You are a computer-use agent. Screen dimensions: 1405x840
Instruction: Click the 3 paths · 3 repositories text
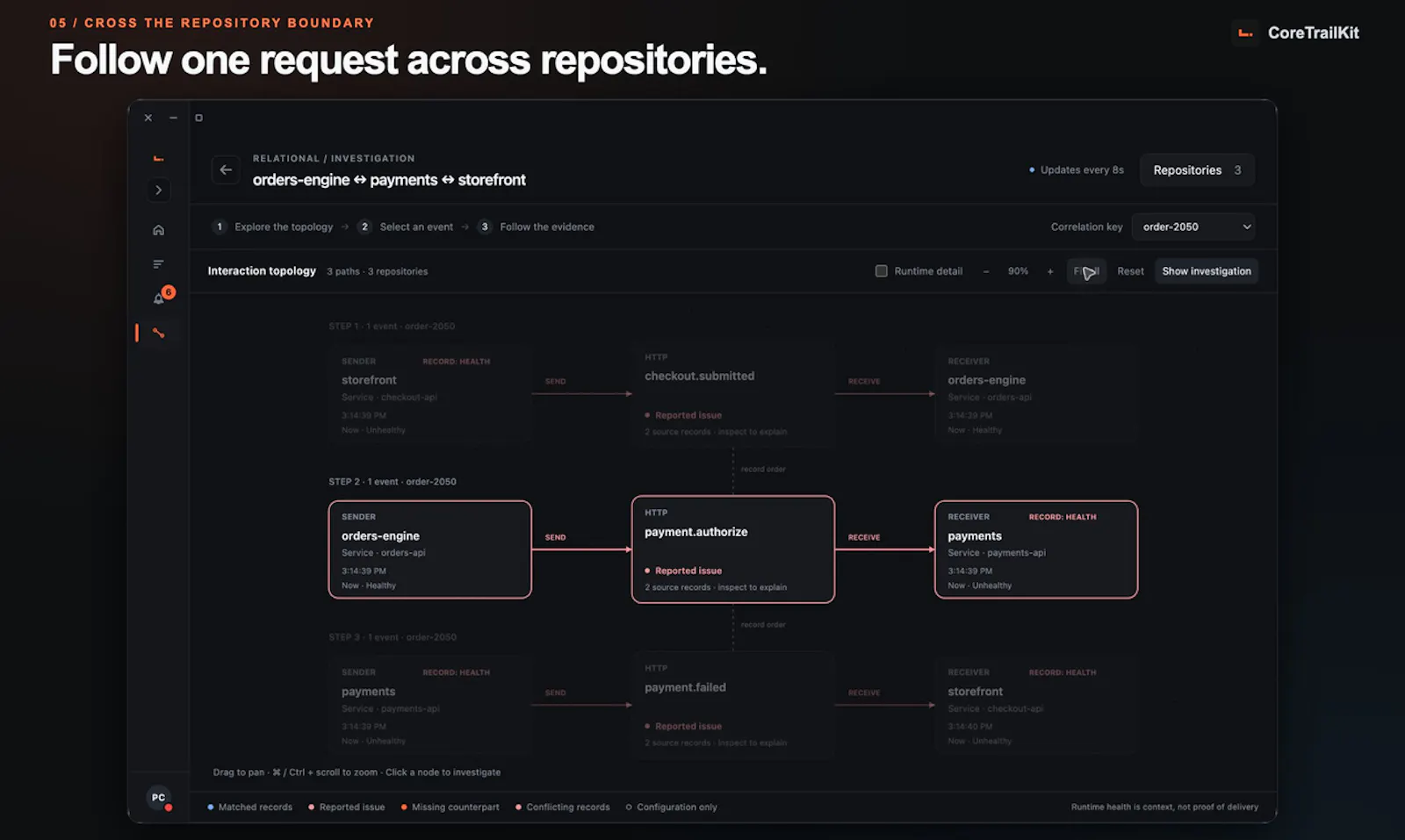378,271
